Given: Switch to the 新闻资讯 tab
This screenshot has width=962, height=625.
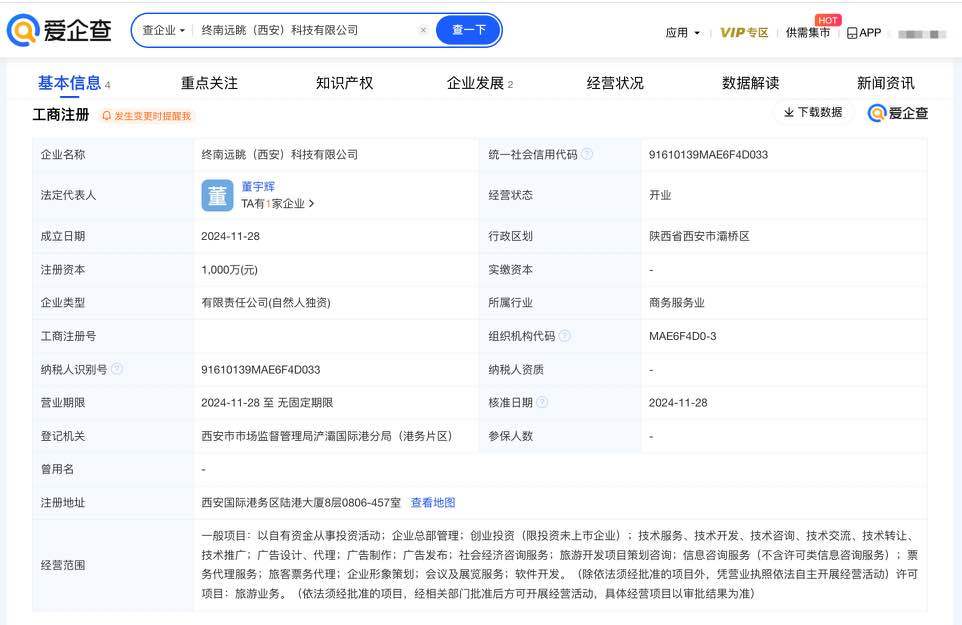Looking at the screenshot, I should point(885,83).
